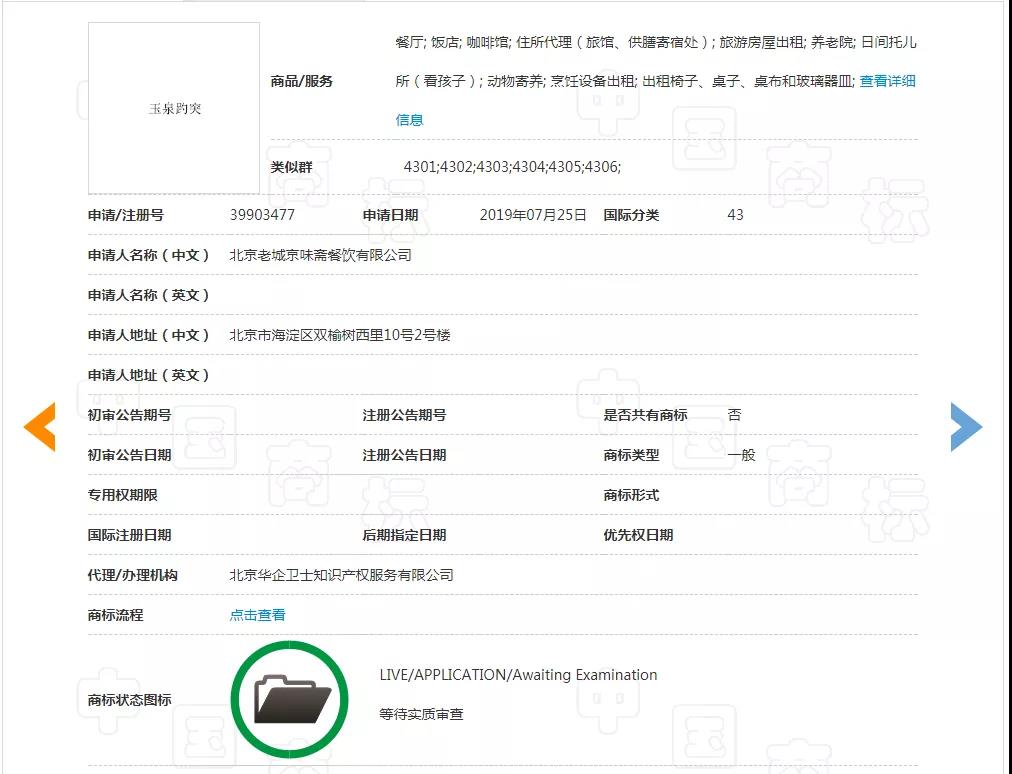Viewport: 1012px width, 774px height.
Task: Go to previous trademark with orange left arrow
Action: pos(40,427)
